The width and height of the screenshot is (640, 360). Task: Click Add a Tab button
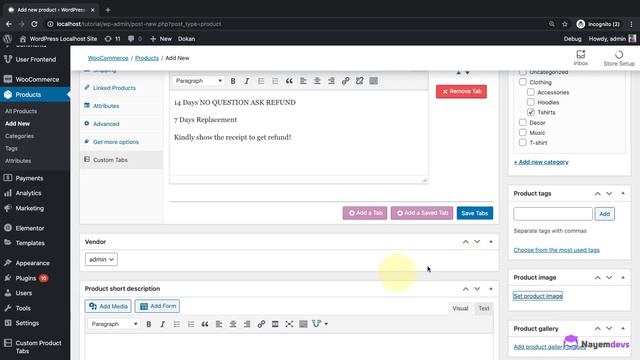point(365,213)
